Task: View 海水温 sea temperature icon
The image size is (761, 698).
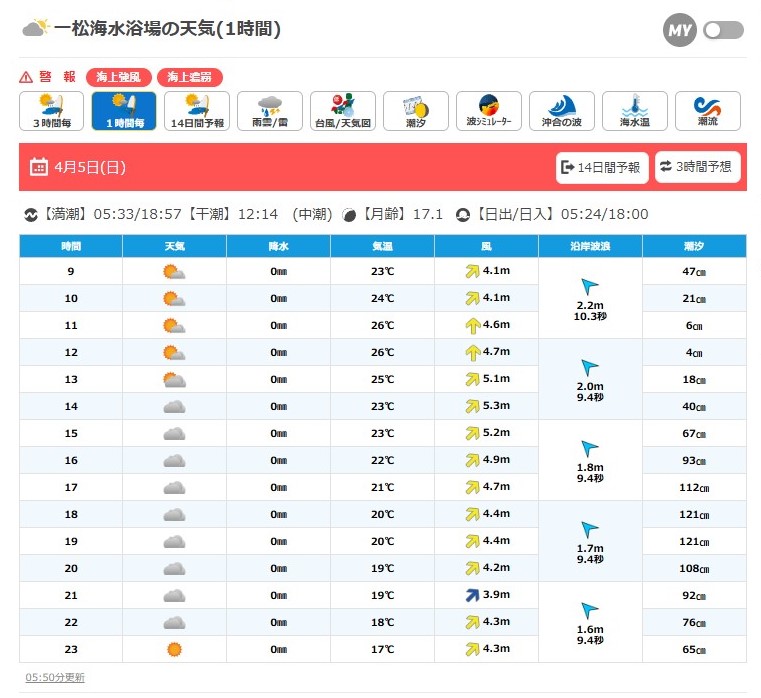Action: coord(635,111)
